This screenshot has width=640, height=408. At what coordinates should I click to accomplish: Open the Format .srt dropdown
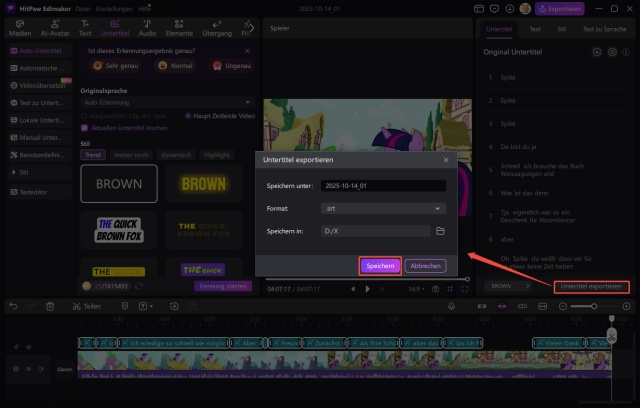click(383, 208)
